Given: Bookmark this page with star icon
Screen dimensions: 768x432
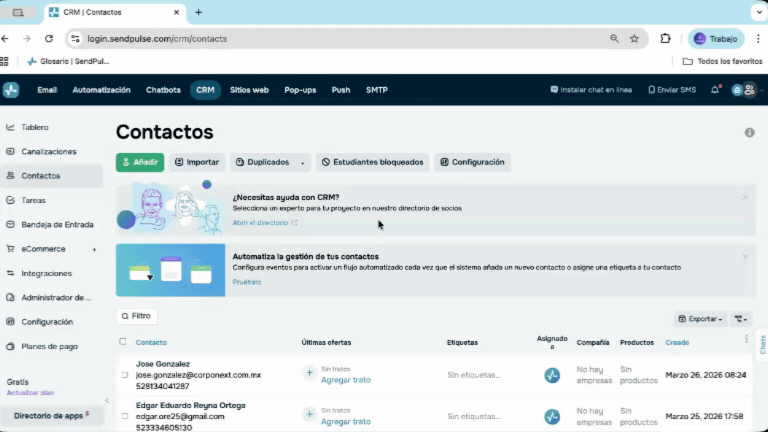Looking at the screenshot, I should (x=634, y=39).
